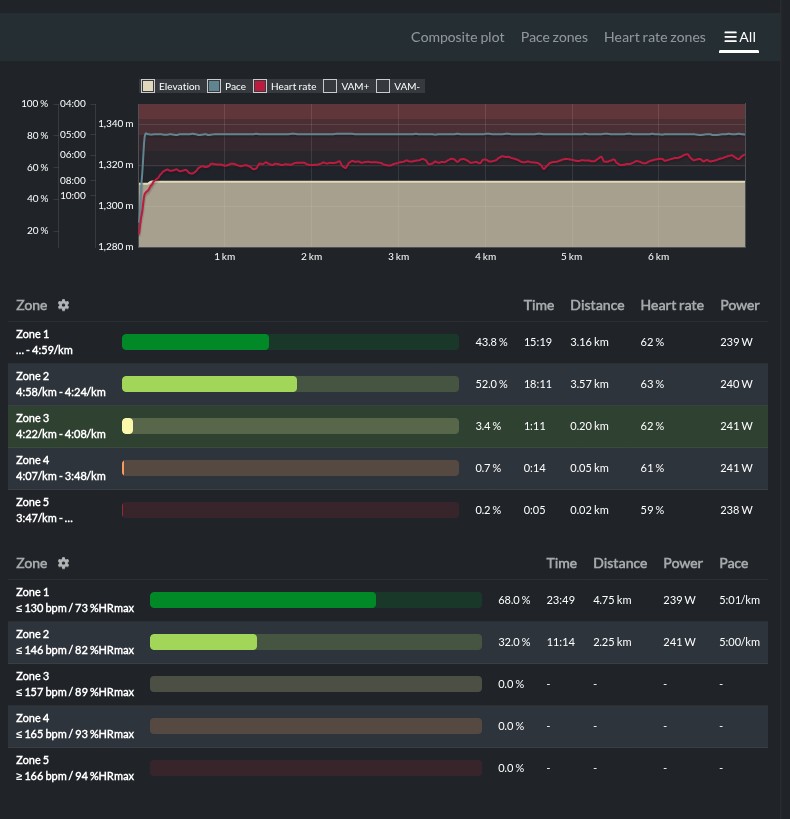Click the 43.8 % value in Zone 1
This screenshot has height=819, width=790.
coord(491,342)
